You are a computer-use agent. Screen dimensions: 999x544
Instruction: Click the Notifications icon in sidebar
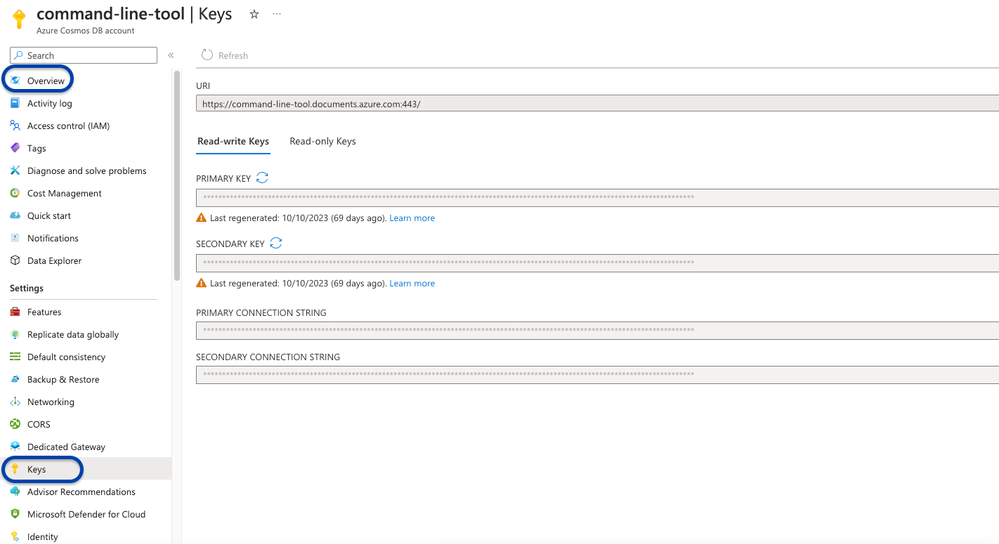click(x=15, y=238)
